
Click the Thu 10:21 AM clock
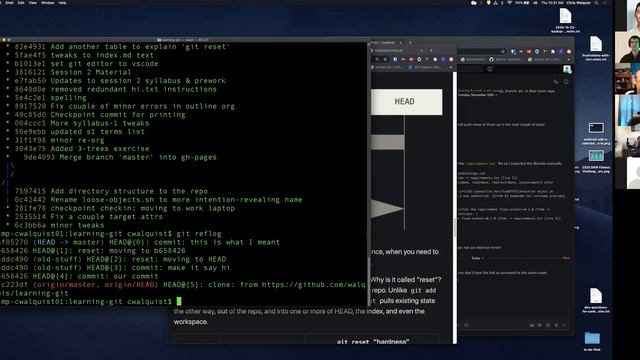[x=551, y=2]
